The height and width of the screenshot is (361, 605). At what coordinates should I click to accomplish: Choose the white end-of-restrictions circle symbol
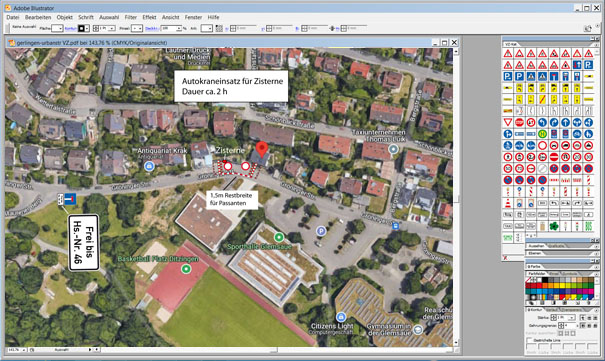pos(542,169)
